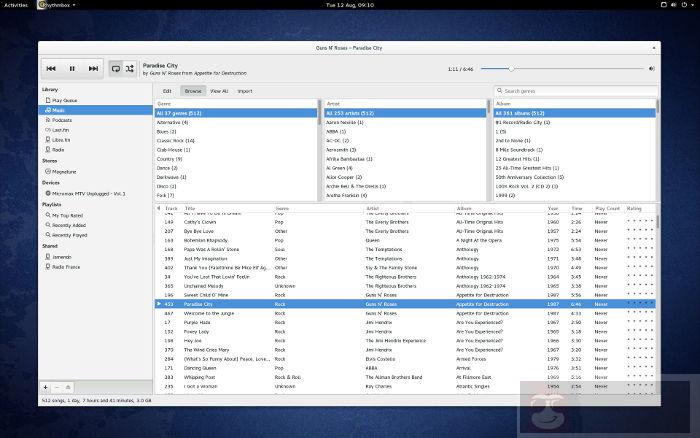The width and height of the screenshot is (700, 438).
Task: Sort tracks by the Track column header
Action: pos(171,209)
